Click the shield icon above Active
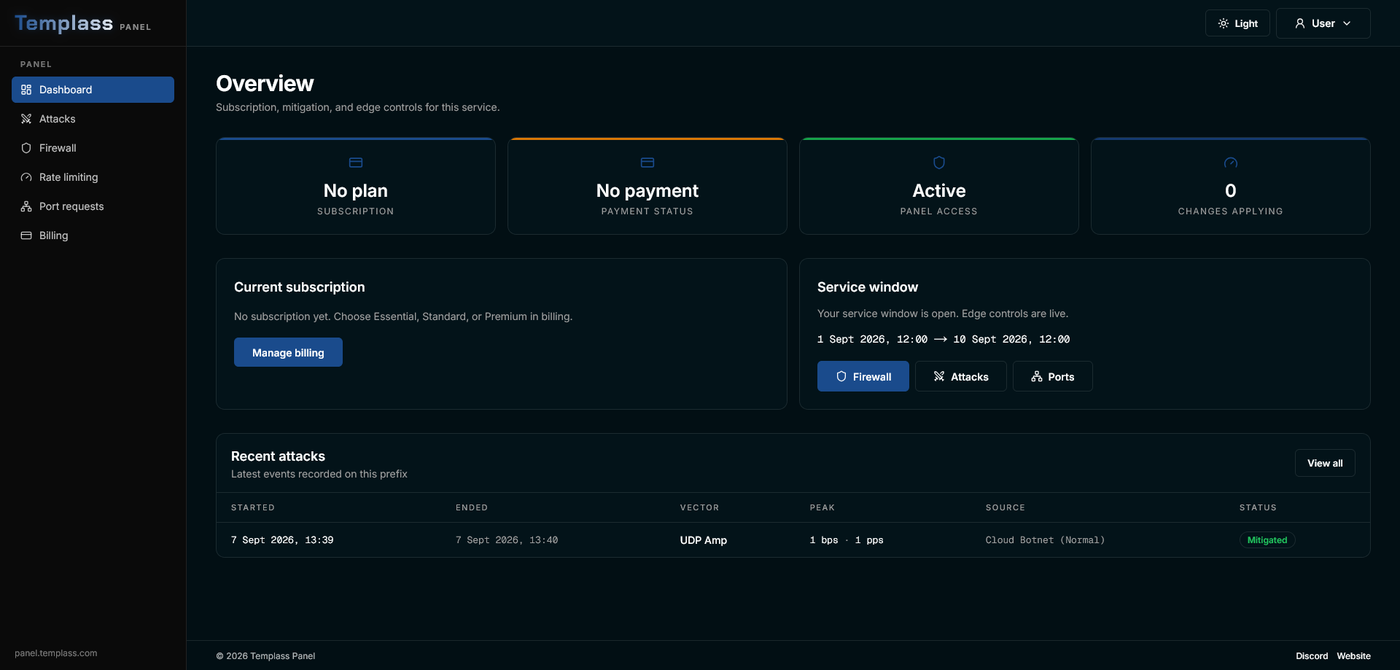 point(939,162)
